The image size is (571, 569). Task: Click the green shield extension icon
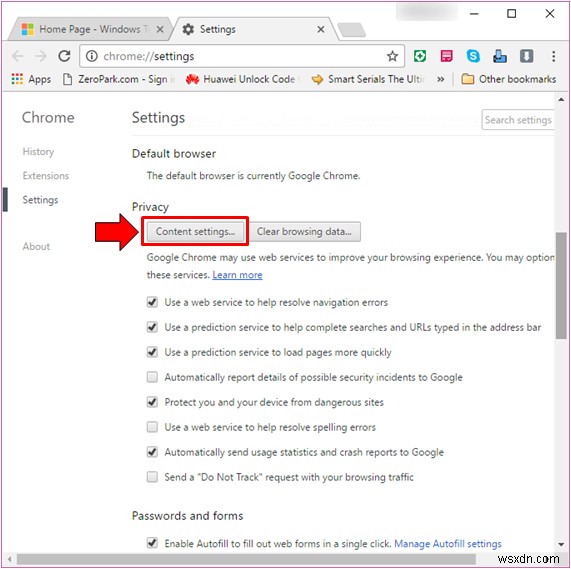pyautogui.click(x=420, y=56)
